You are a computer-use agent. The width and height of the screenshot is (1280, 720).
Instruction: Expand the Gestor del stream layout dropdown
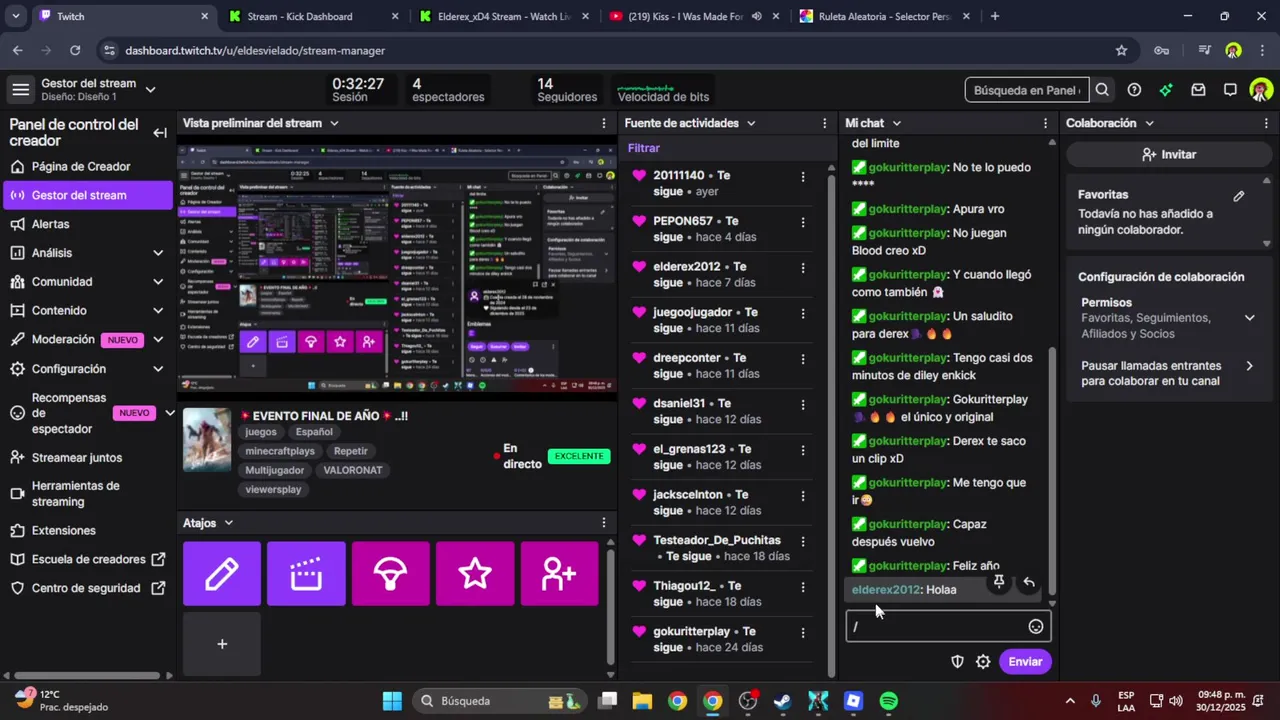click(150, 90)
